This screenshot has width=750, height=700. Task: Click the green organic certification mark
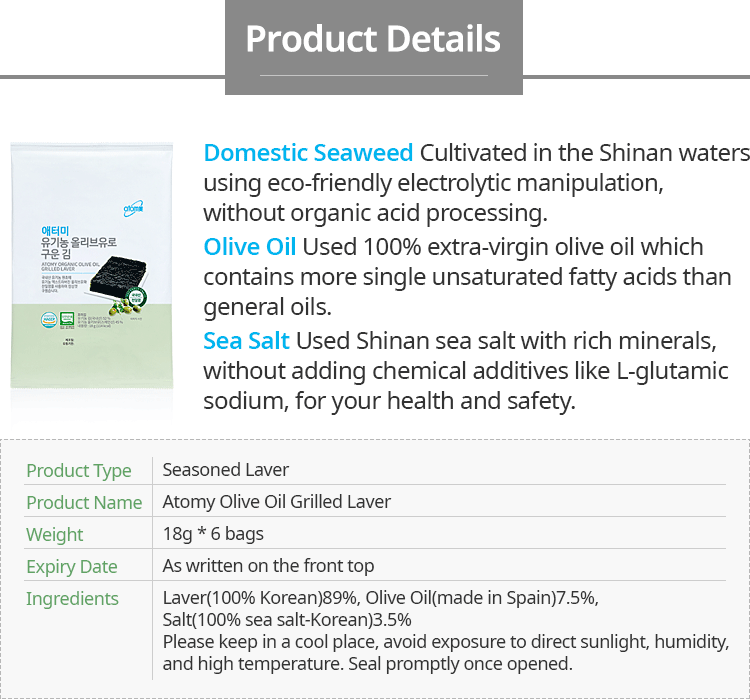(67, 319)
